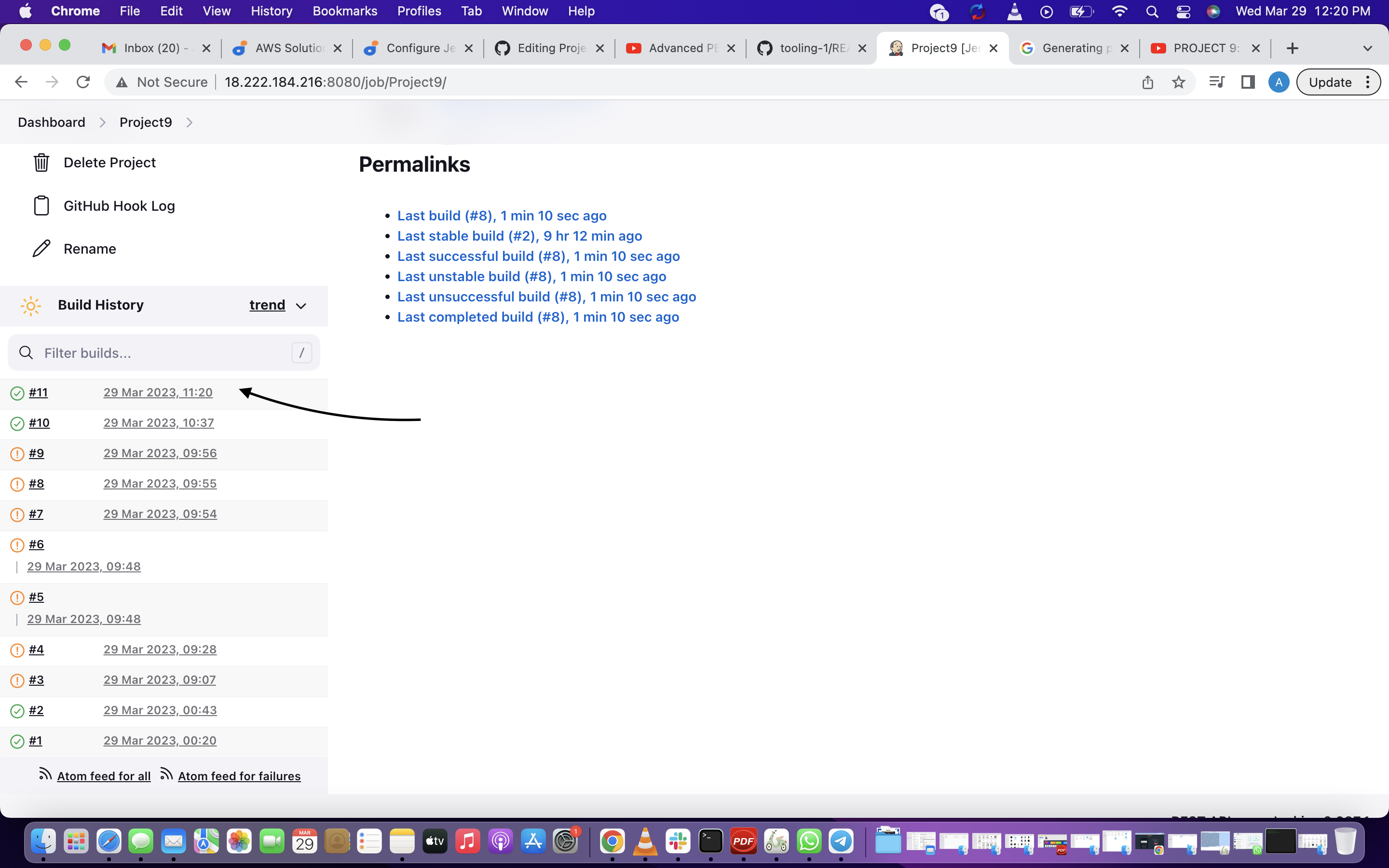Viewport: 1389px width, 868px height.
Task: Click the battery charging indicator in menu bar
Action: [x=1081, y=11]
